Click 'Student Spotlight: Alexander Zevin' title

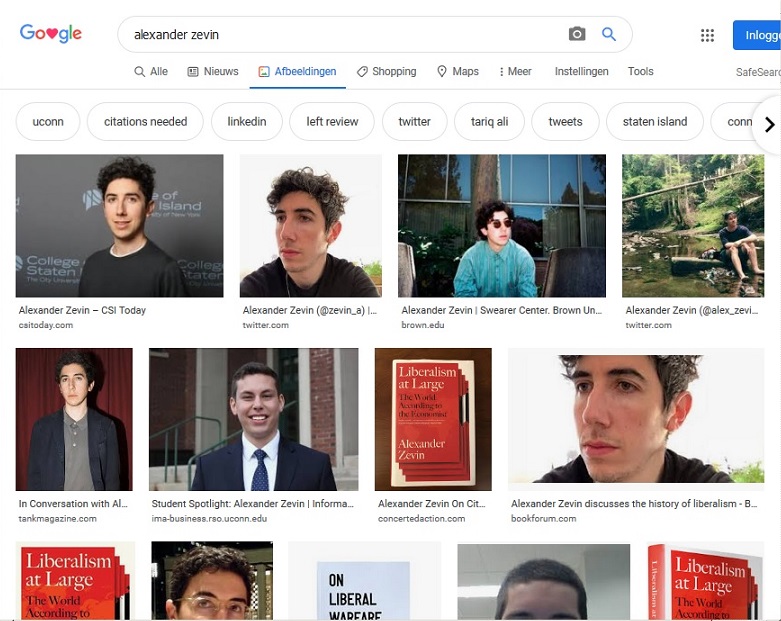tap(253, 503)
